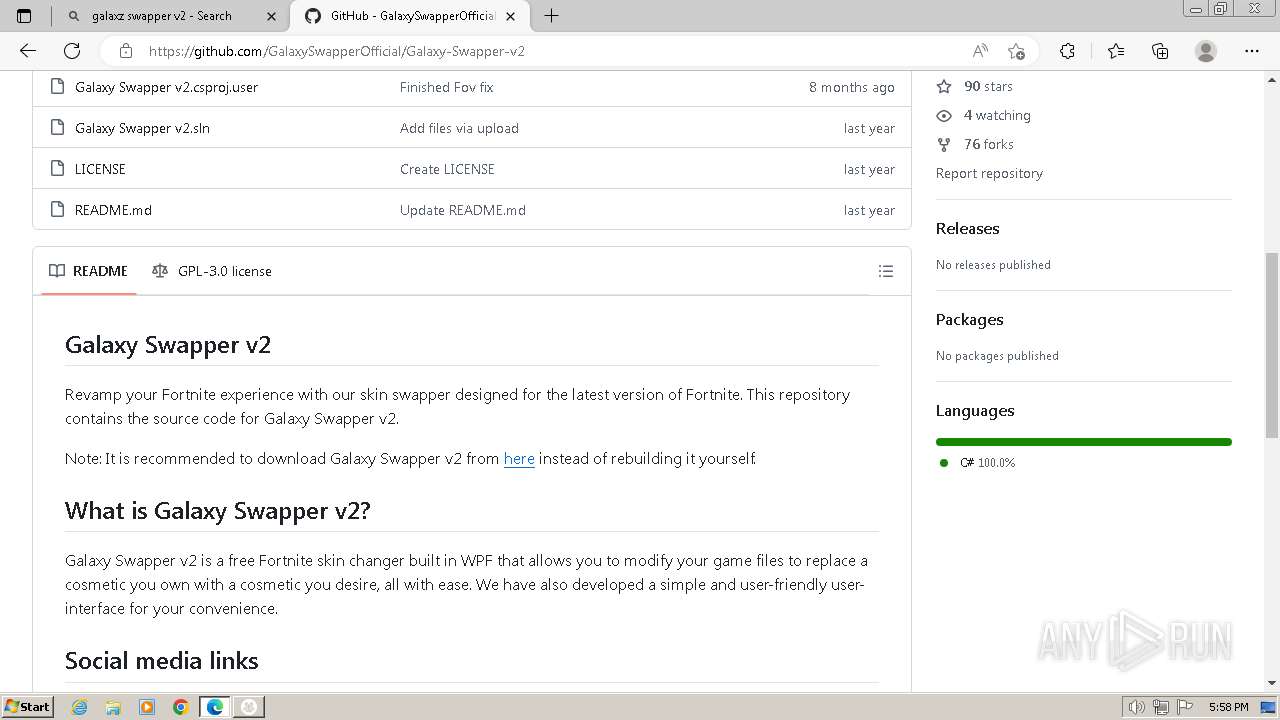Open Edge Settings and more menu
This screenshot has height=720, width=1280.
(1251, 51)
